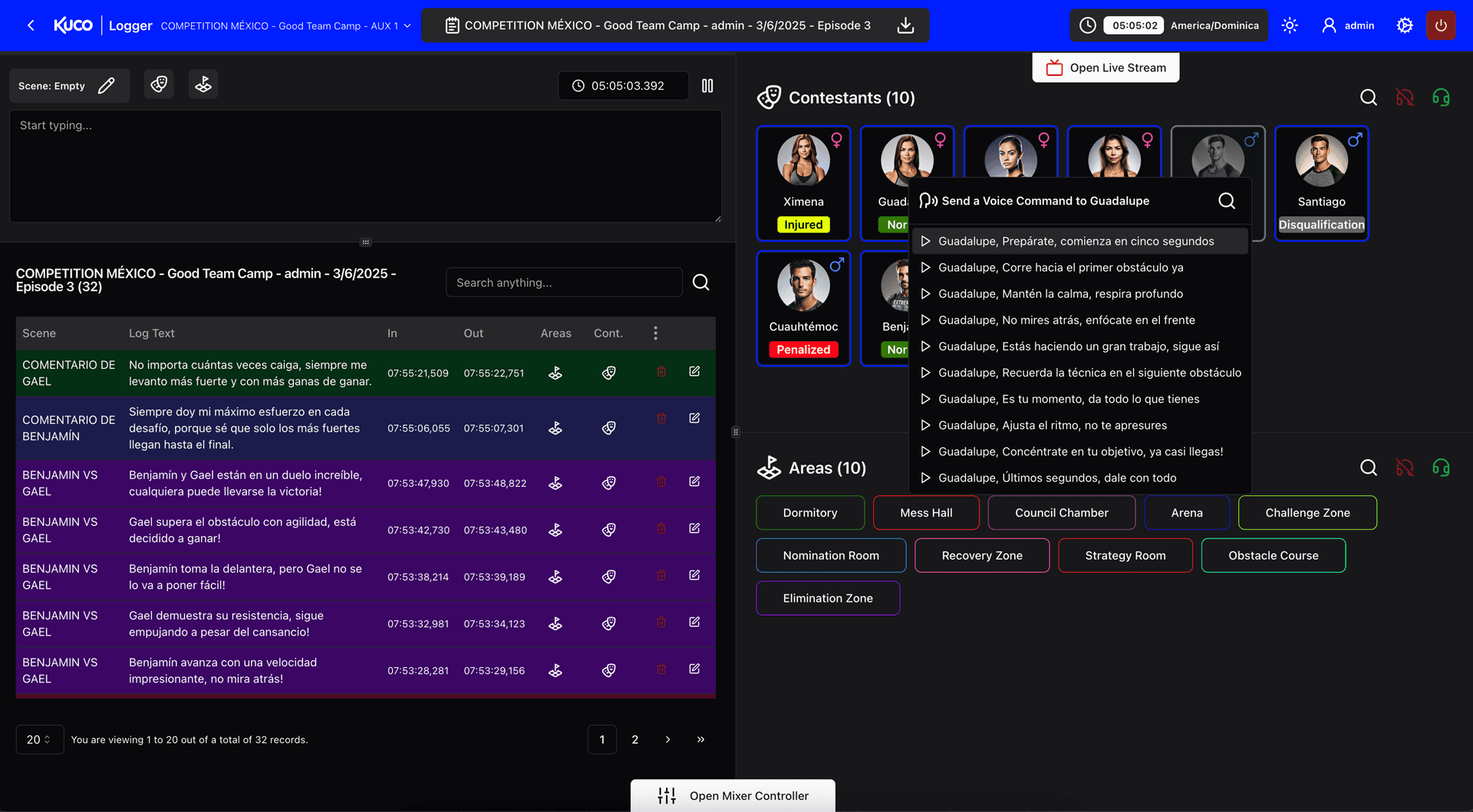This screenshot has height=812, width=1473.
Task: Open search inside the voice command popup
Action: 1225,200
